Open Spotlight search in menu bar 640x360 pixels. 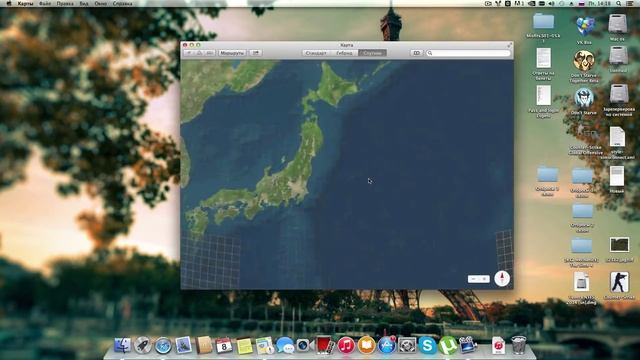(619, 3)
